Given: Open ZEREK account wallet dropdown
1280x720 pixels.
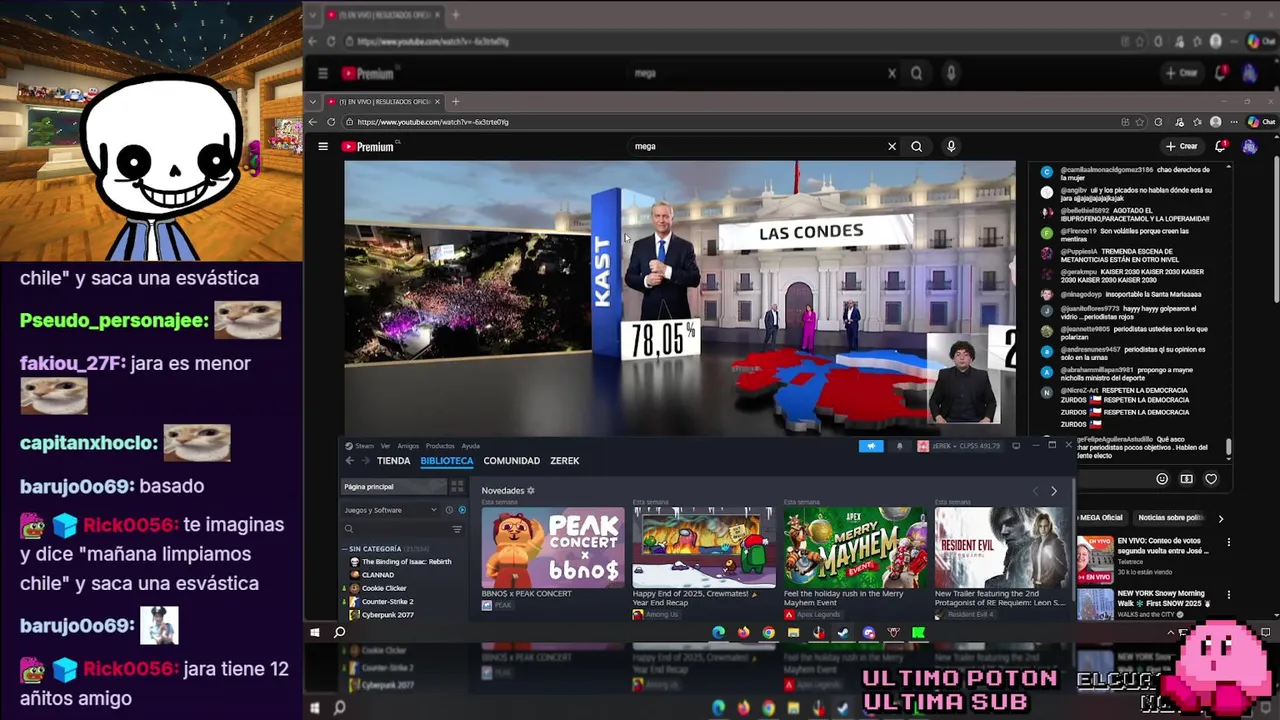Looking at the screenshot, I should 959,446.
